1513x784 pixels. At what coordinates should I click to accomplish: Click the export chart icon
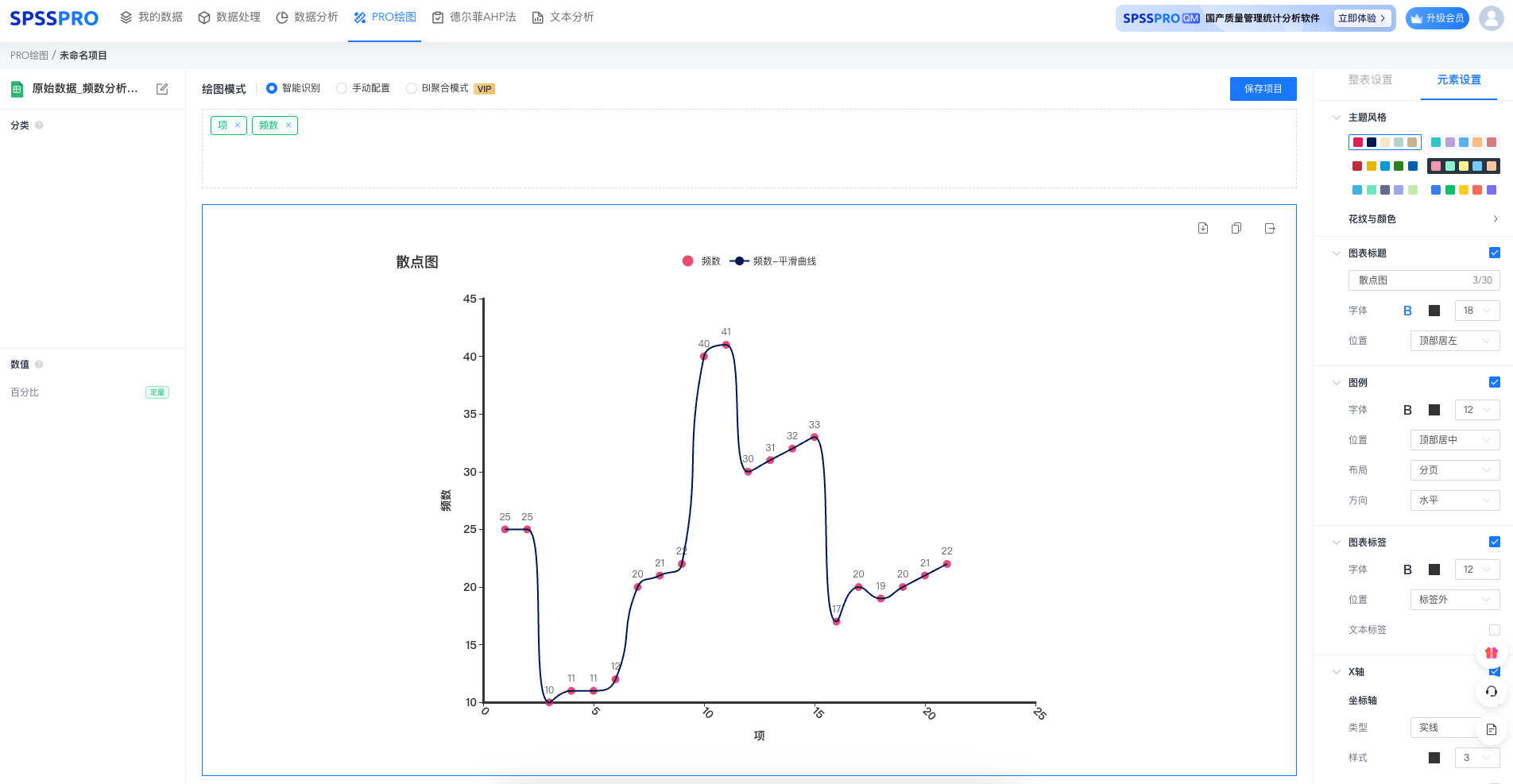coord(1270,228)
